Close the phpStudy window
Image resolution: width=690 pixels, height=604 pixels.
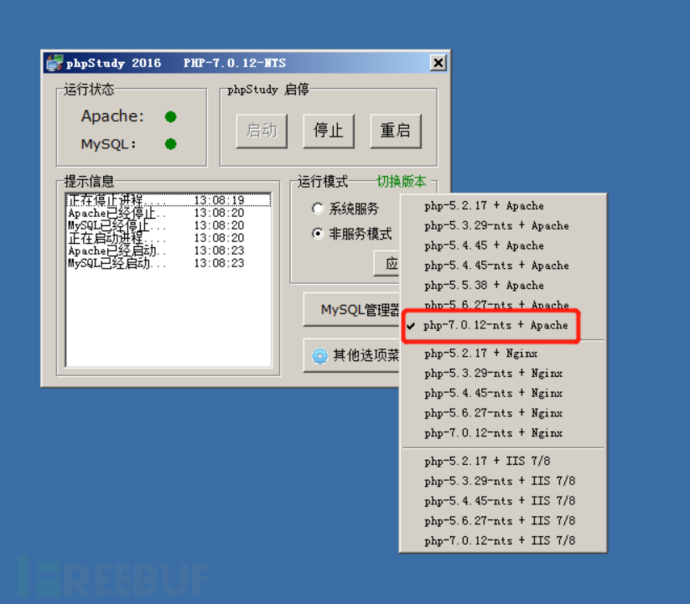pyautogui.click(x=438, y=63)
